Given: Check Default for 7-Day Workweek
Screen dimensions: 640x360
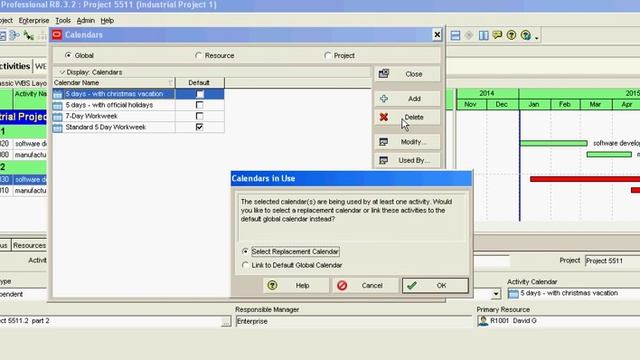Looking at the screenshot, I should [200, 116].
